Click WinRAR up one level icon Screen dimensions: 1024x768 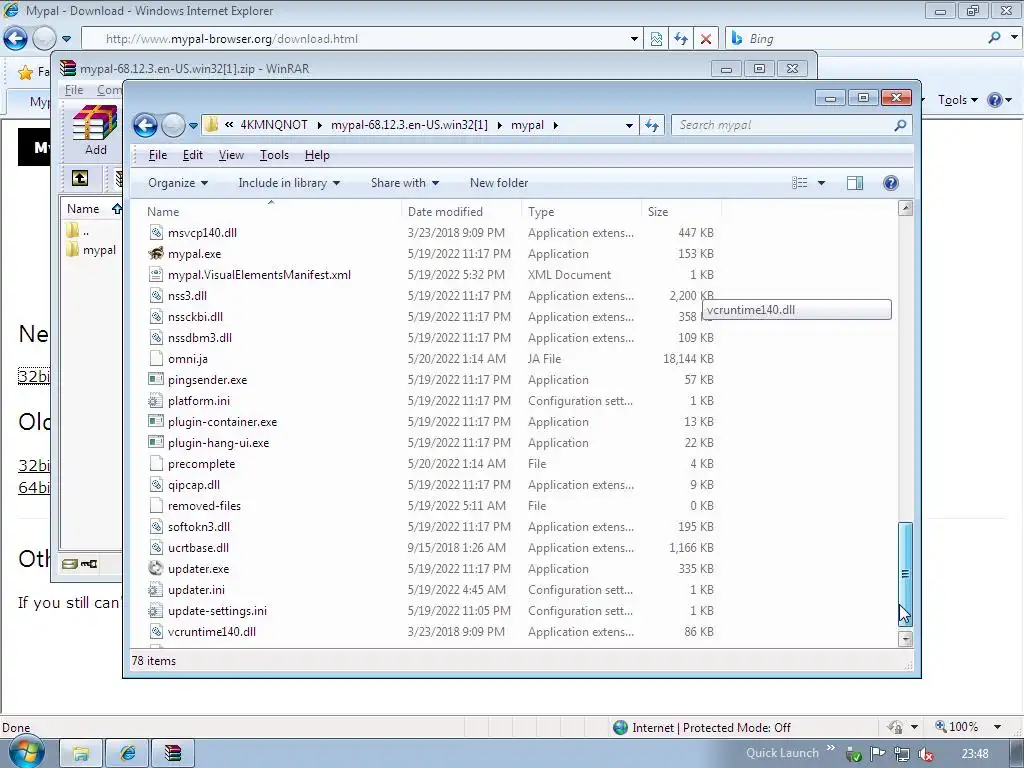tap(80, 178)
